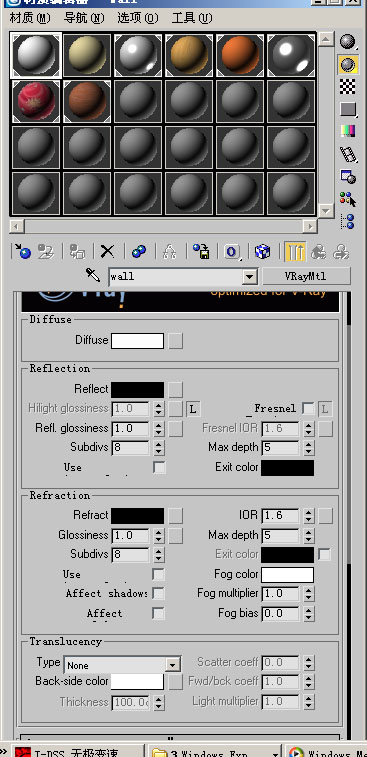The image size is (367, 757).
Task: Toggle Use checkbox in Reflection group
Action: 159,467
